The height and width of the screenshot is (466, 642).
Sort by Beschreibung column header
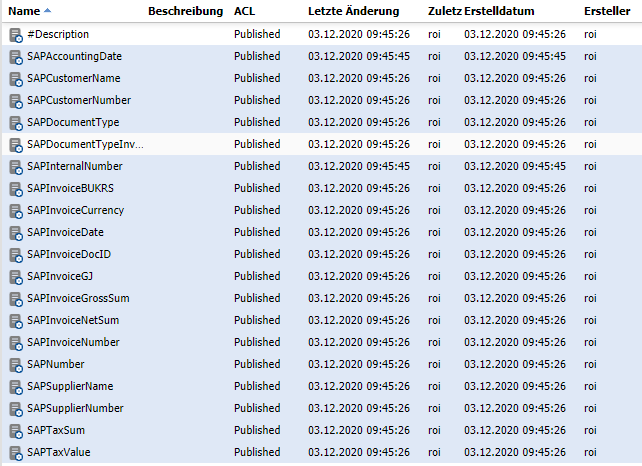pos(185,11)
